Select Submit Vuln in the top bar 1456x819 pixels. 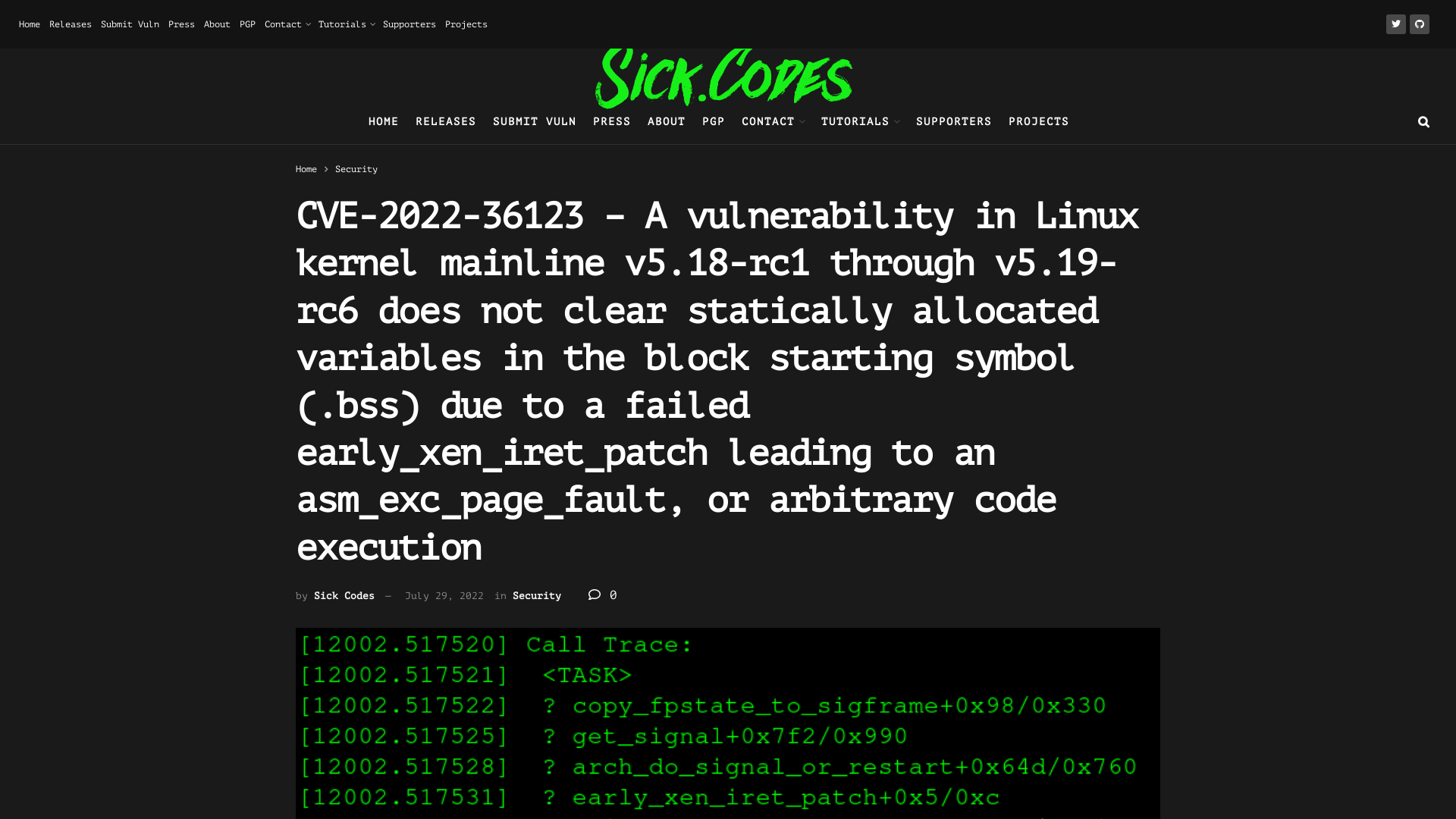(130, 24)
